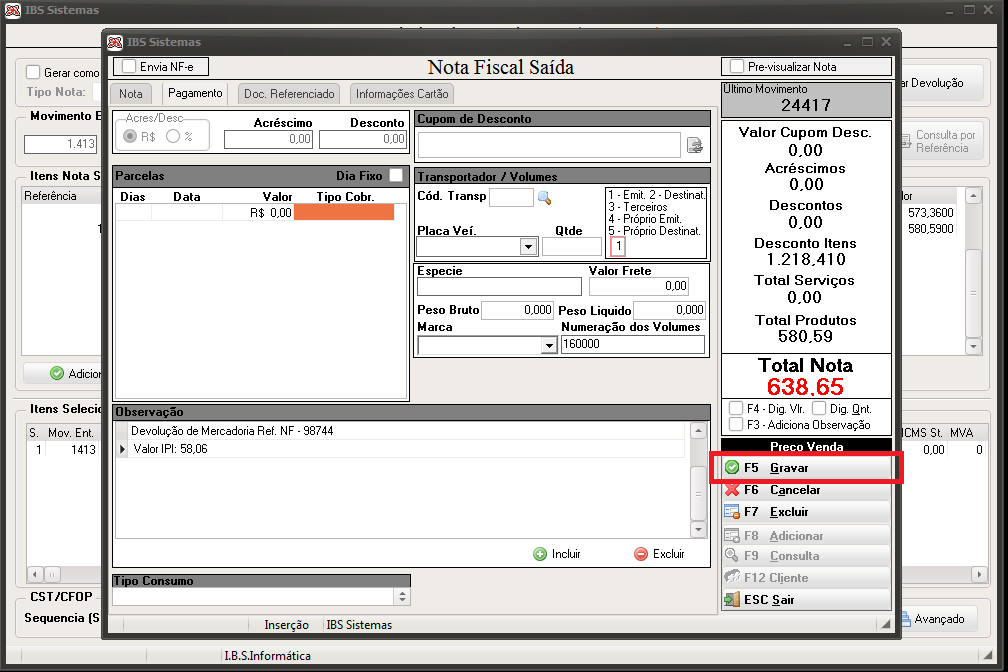The image size is (1008, 672).
Task: Click the red X Cancelar icon
Action: coord(732,489)
